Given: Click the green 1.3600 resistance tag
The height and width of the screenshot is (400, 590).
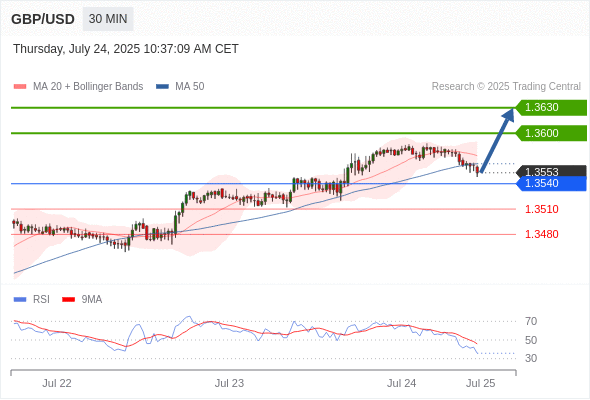Looking at the screenshot, I should coord(551,133).
